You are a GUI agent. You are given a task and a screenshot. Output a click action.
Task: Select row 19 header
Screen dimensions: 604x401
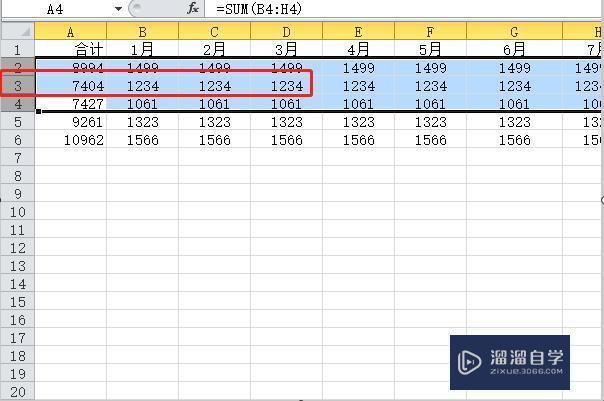[18, 374]
